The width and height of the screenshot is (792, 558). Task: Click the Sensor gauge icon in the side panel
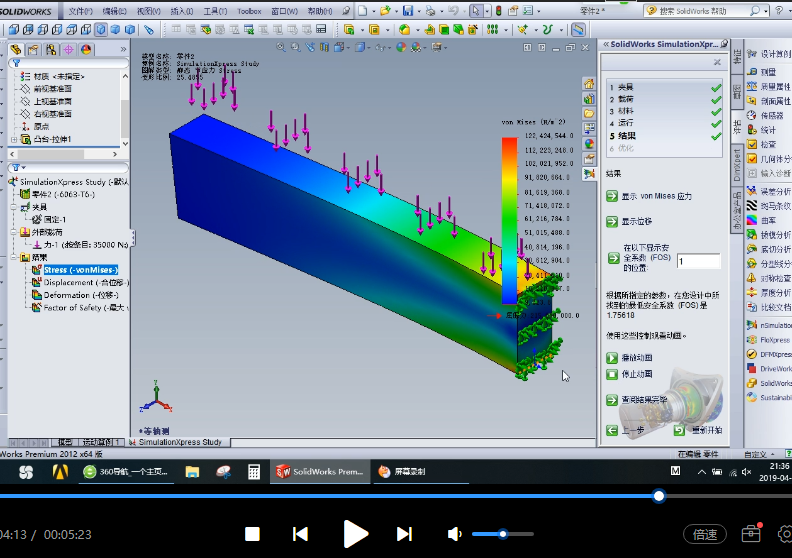[752, 115]
